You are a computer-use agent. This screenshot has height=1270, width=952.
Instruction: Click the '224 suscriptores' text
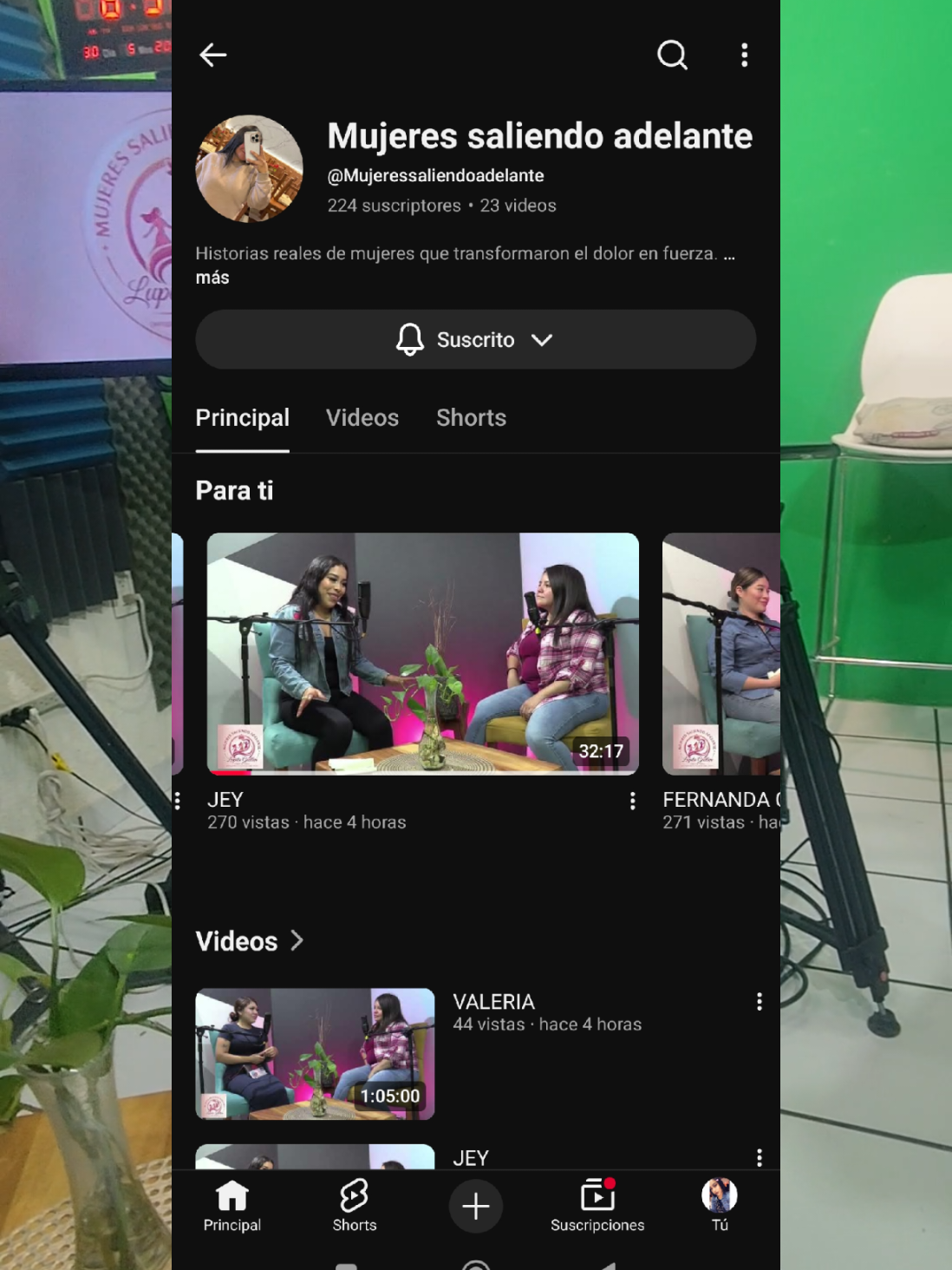pyautogui.click(x=394, y=206)
